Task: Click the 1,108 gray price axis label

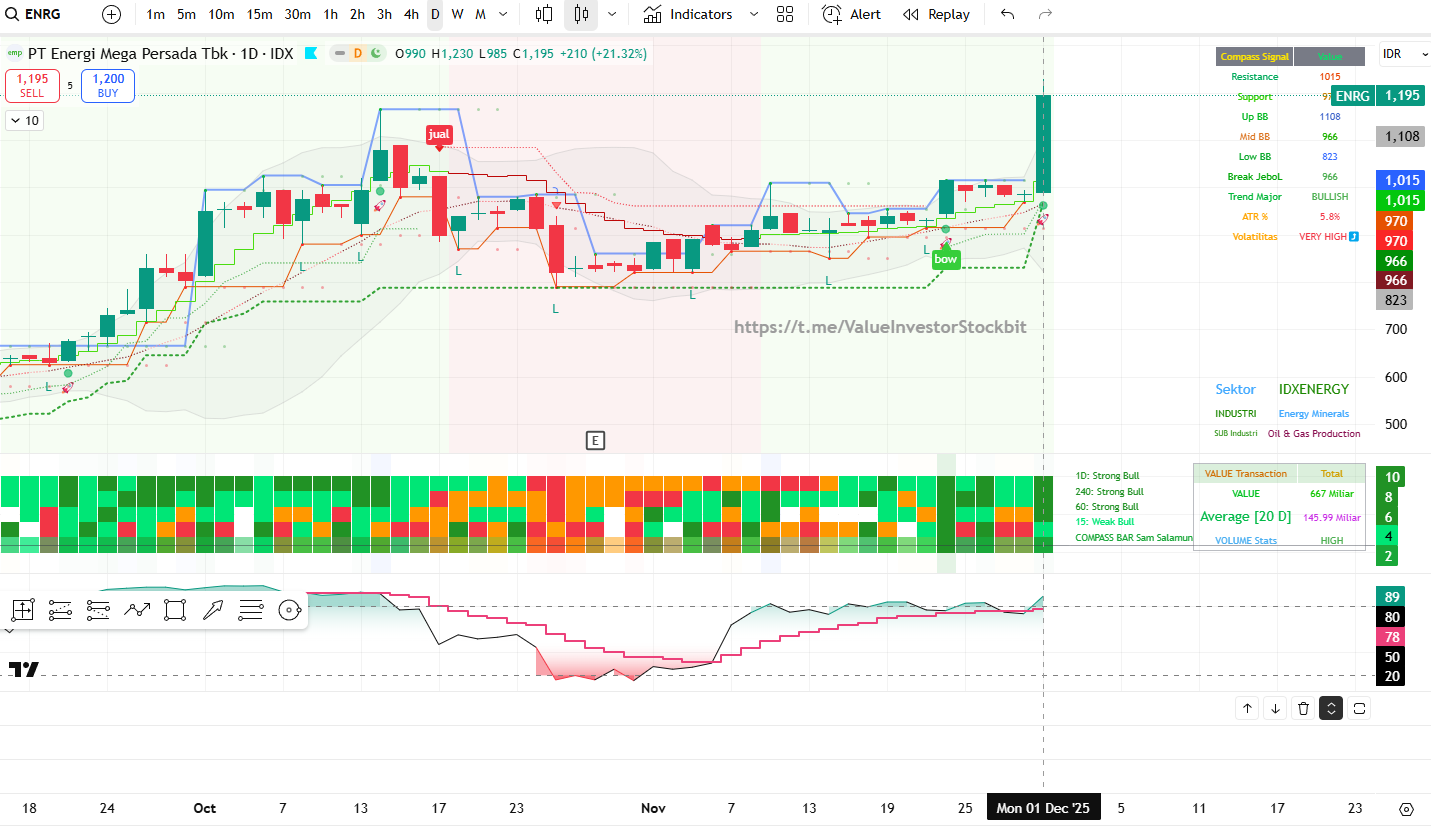Action: 1401,136
